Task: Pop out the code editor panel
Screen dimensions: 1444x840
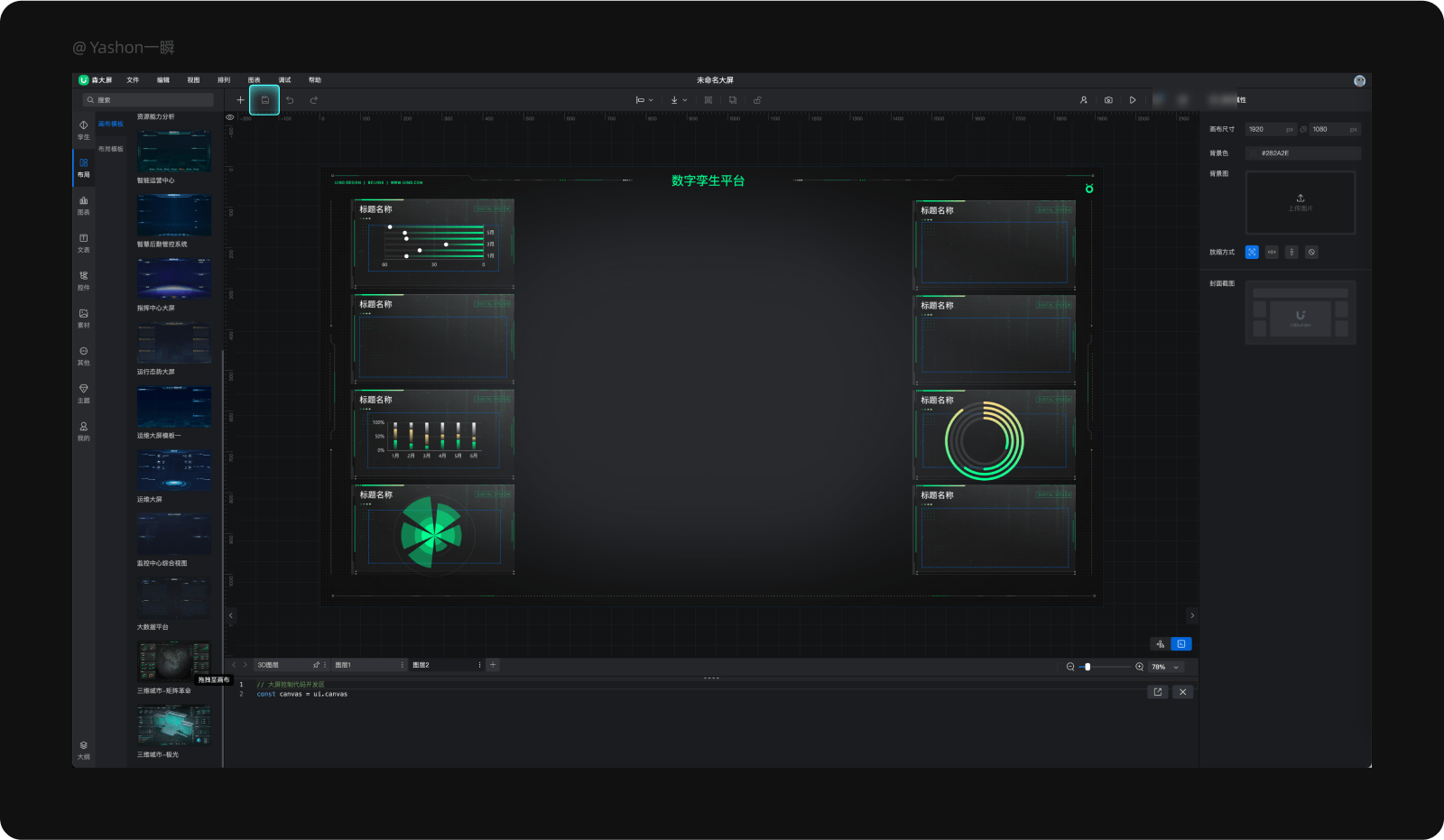Action: tap(1158, 692)
